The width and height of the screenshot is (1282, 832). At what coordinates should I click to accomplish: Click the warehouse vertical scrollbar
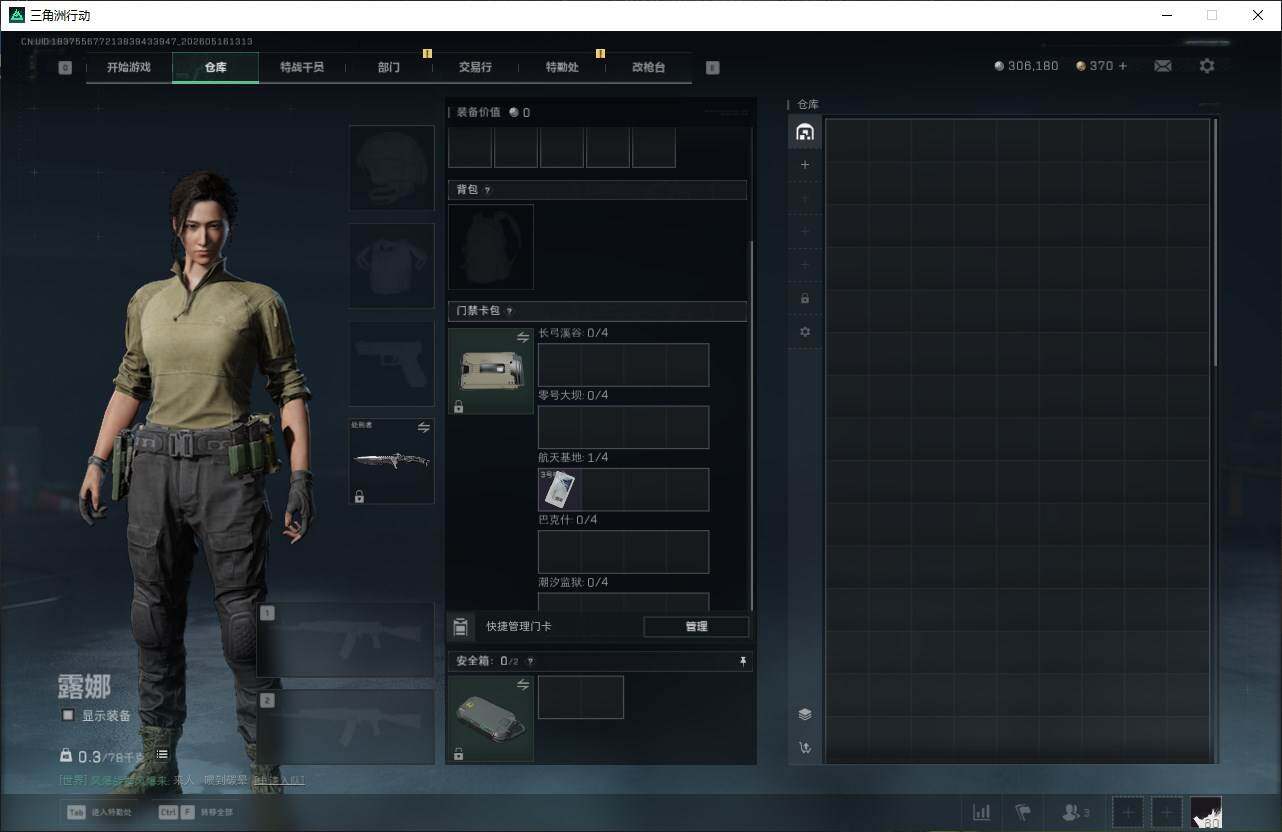tap(1215, 242)
